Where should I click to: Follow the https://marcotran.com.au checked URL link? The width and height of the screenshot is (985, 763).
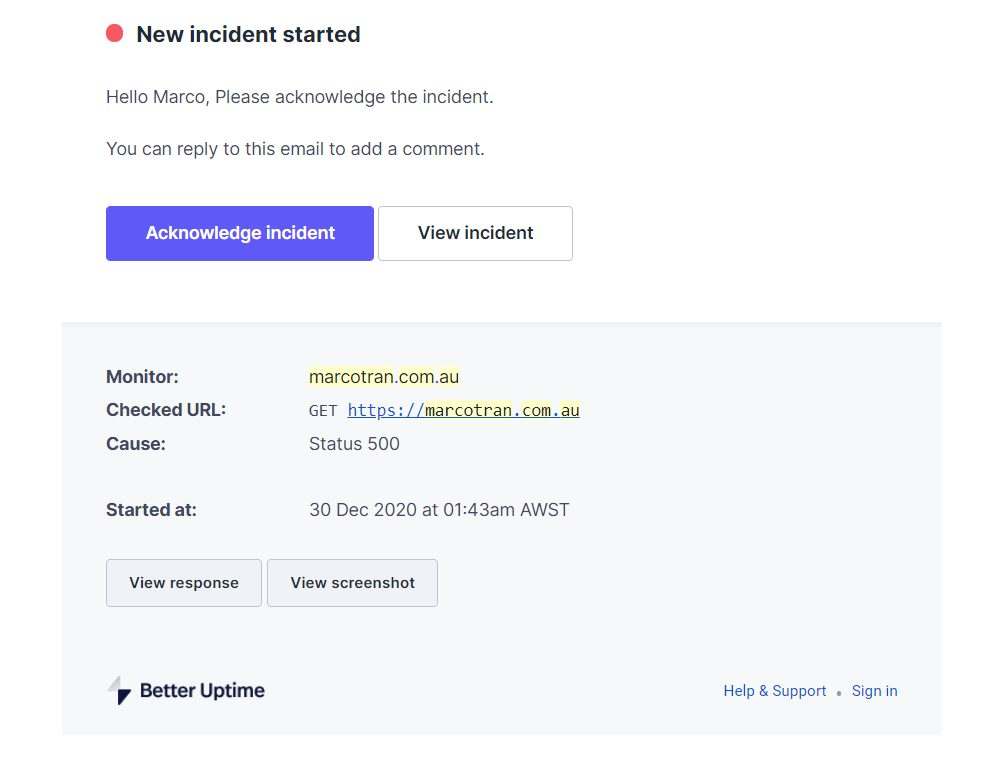[463, 410]
